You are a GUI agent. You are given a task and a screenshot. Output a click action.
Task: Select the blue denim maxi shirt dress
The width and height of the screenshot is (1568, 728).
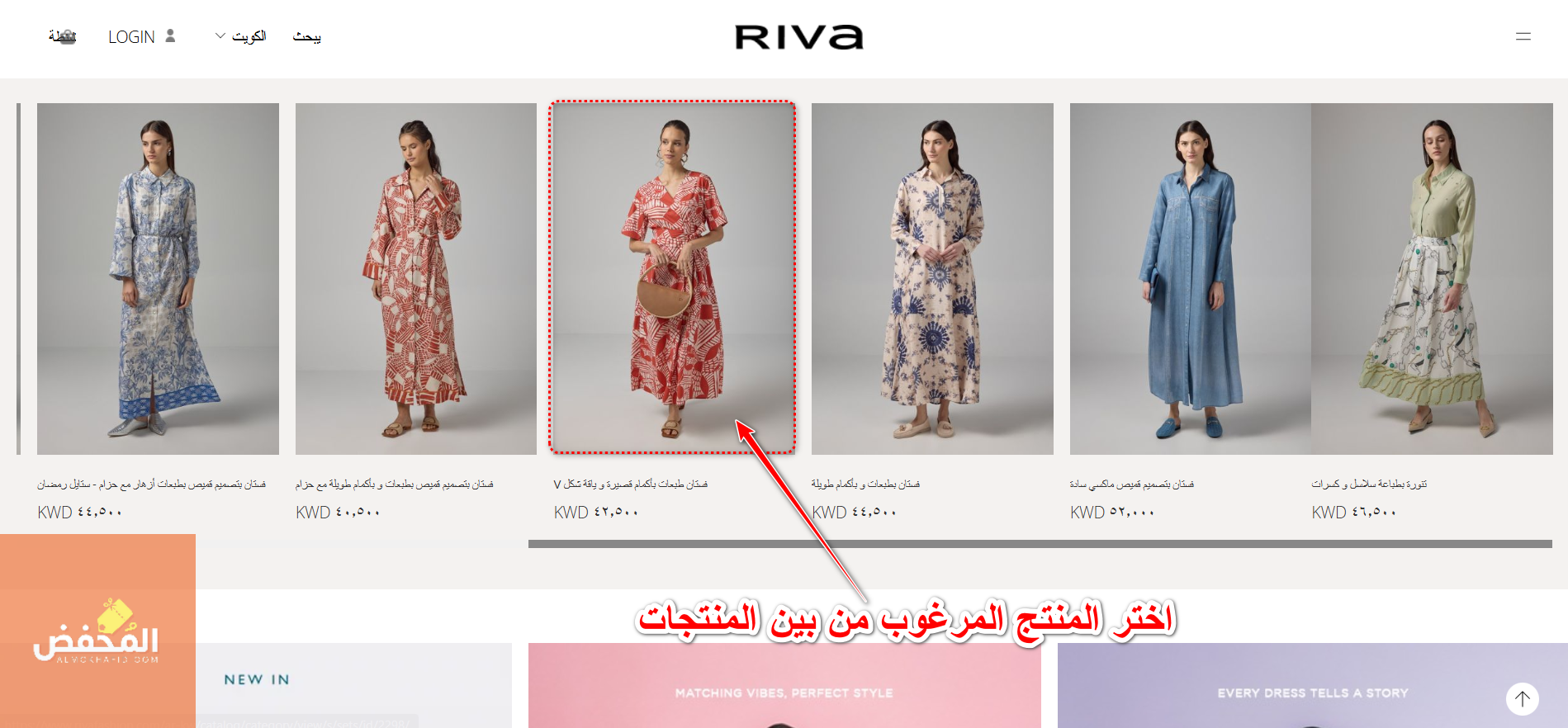(1191, 278)
